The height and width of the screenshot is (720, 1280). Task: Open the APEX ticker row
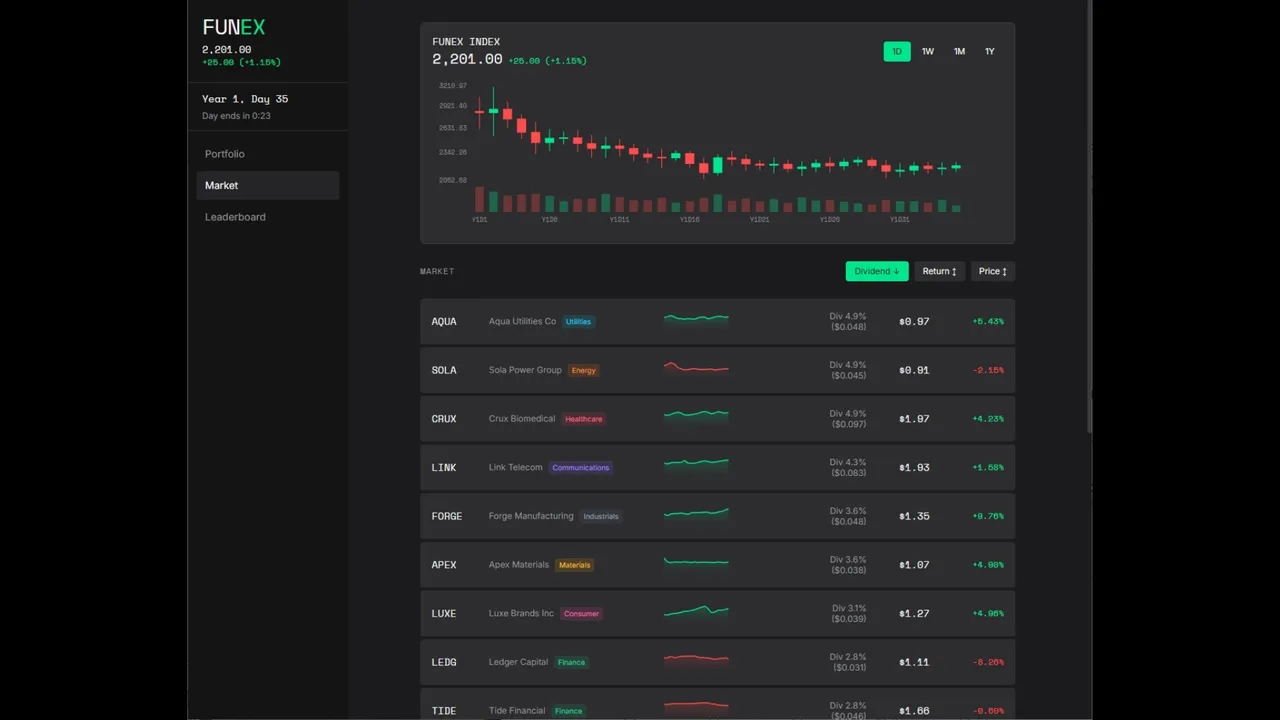717,565
